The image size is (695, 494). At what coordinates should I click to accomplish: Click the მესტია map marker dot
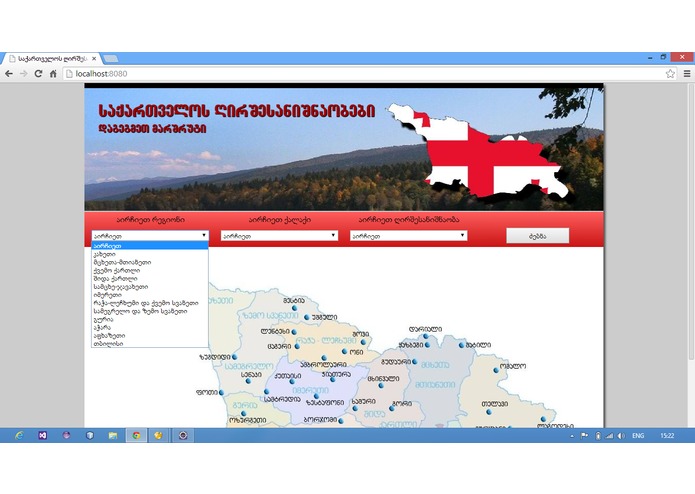click(x=294, y=308)
